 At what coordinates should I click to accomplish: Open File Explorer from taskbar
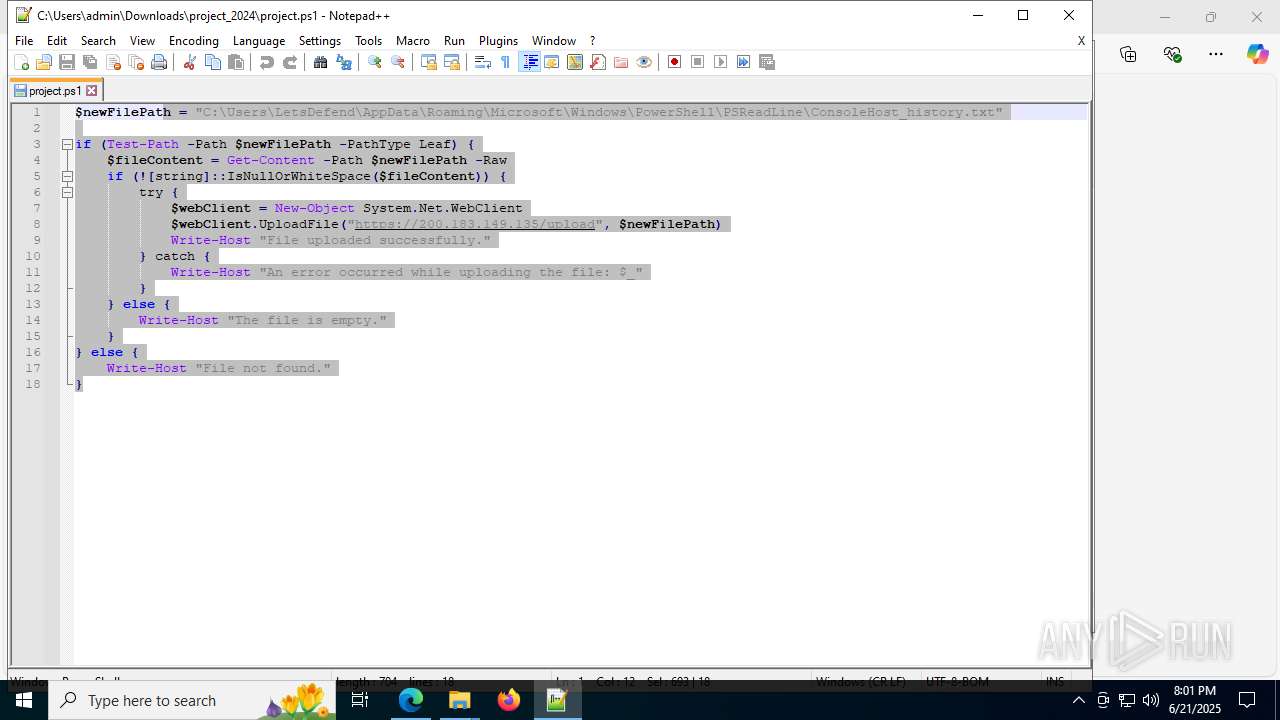click(x=460, y=700)
